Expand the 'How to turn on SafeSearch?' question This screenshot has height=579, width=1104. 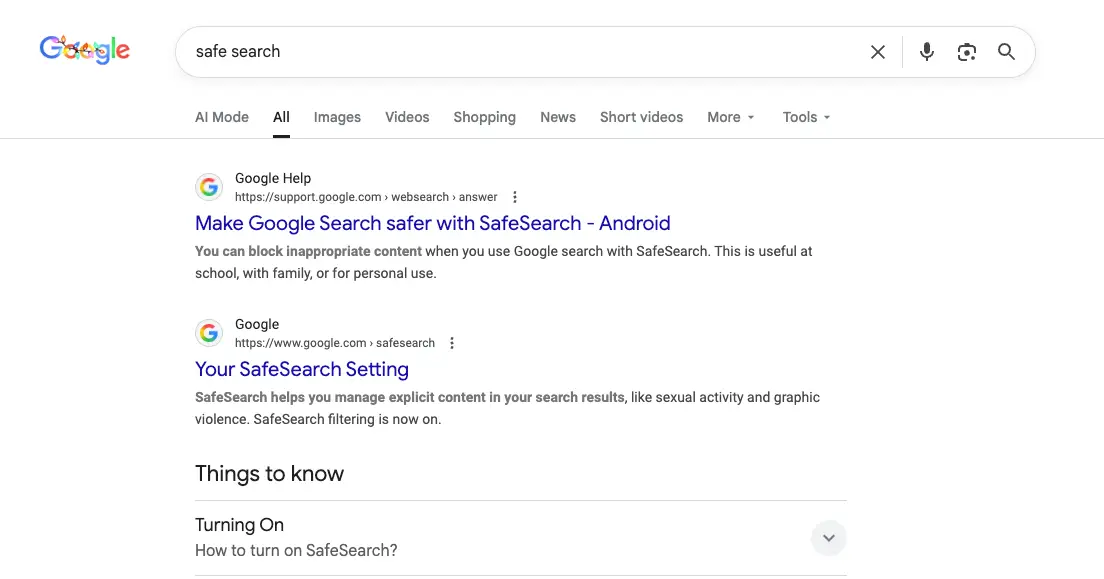[828, 537]
